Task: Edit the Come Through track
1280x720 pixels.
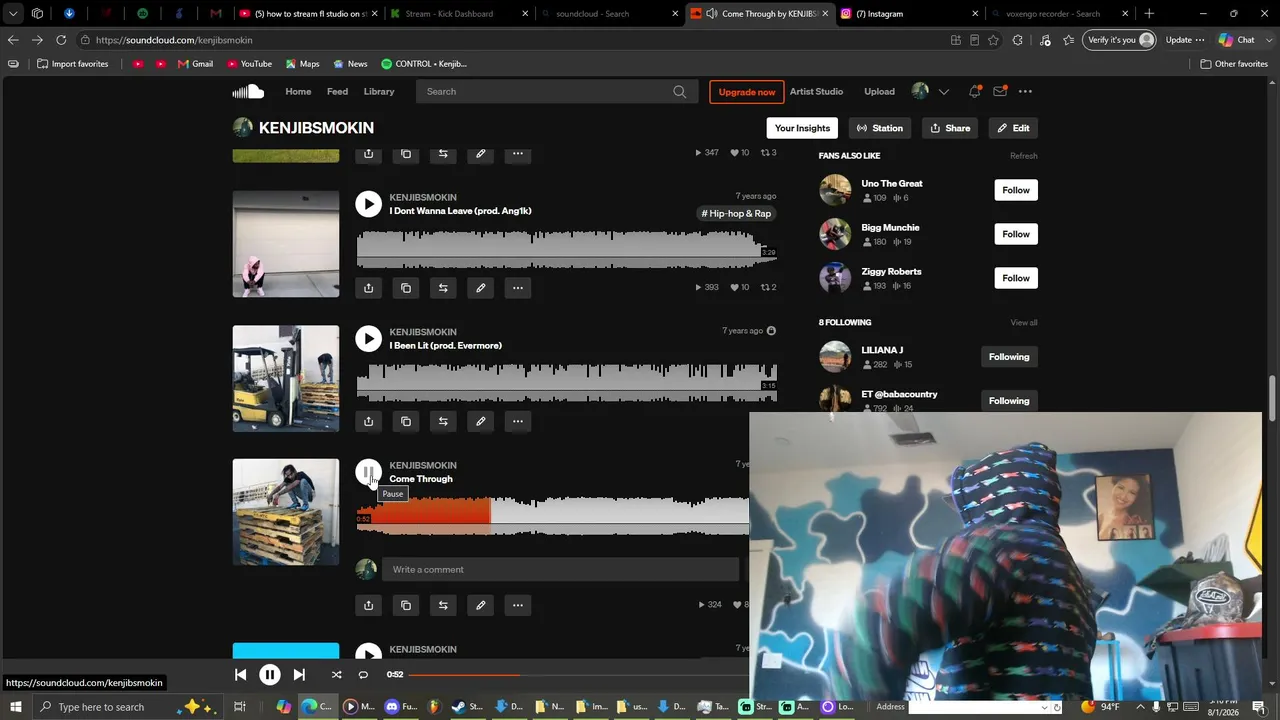Action: (480, 605)
